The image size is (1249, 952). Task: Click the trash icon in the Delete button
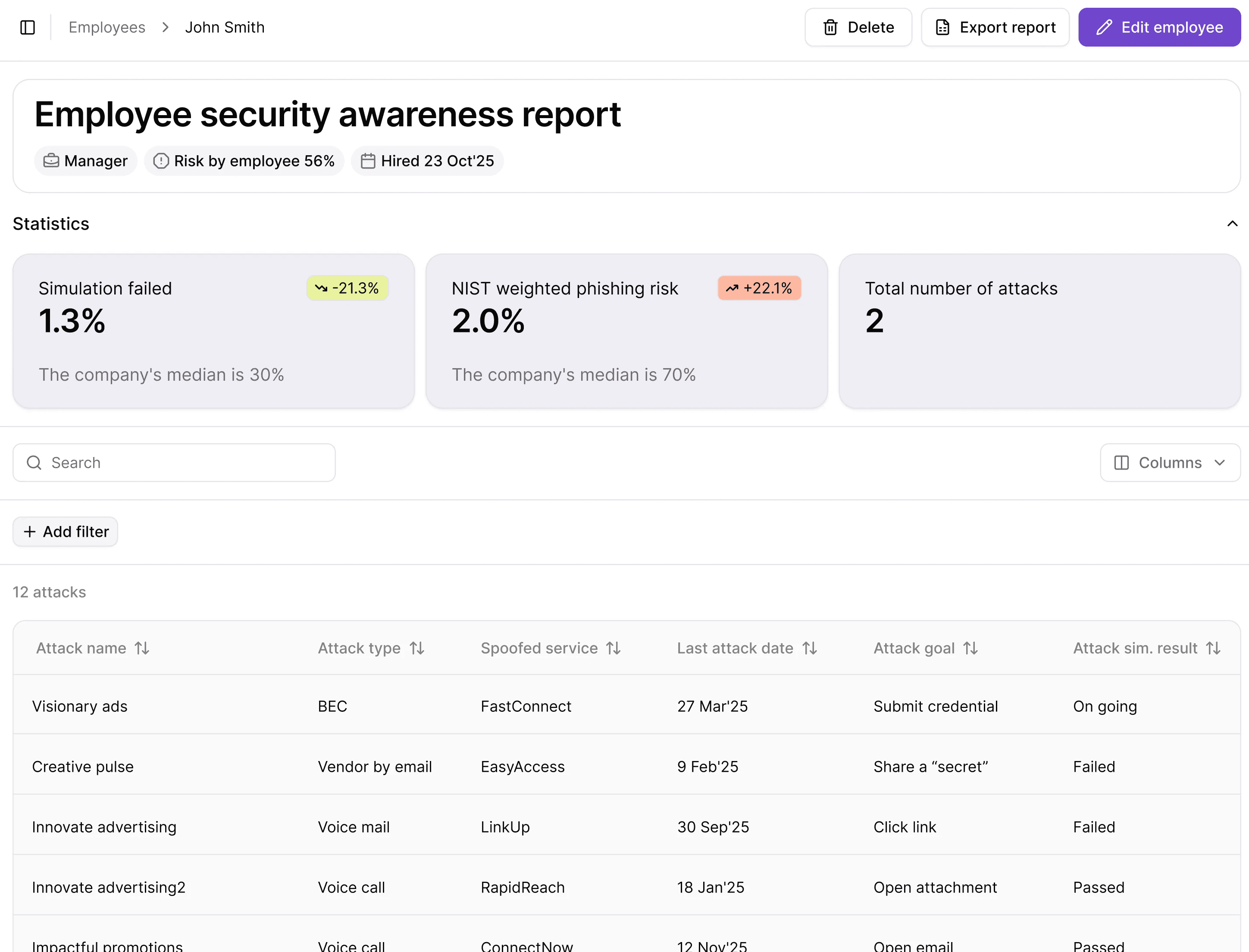(831, 27)
